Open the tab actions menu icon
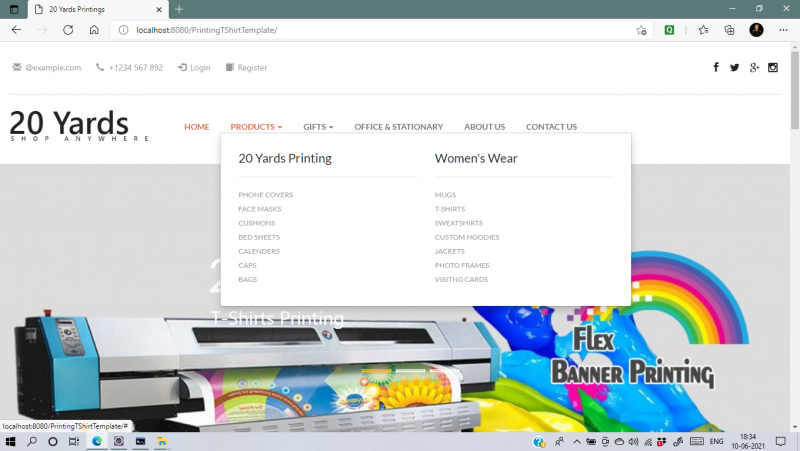Screen dimensions: 800x451 (x=14, y=9)
